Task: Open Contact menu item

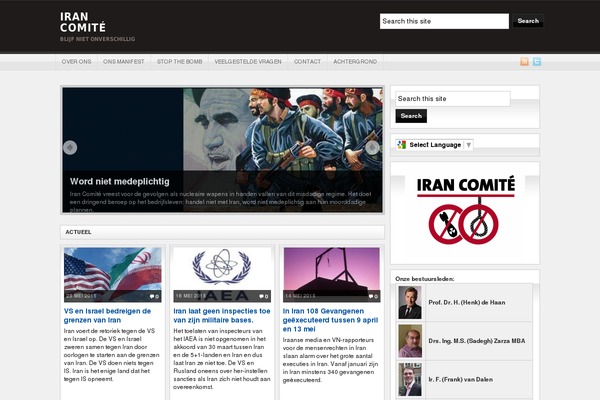Action: (307, 62)
